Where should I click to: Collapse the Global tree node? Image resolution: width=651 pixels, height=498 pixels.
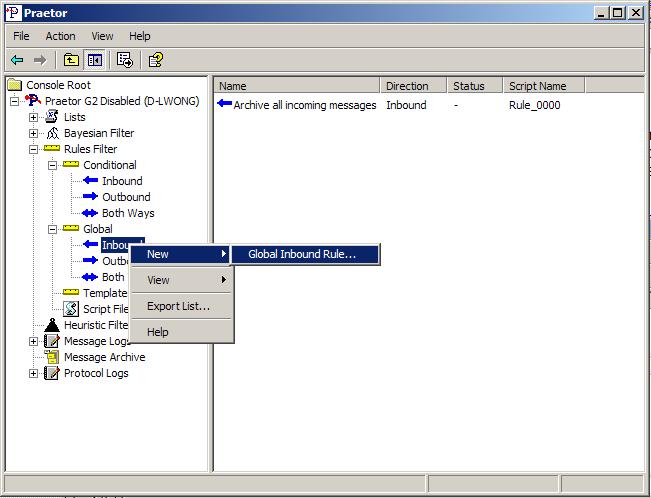pos(53,229)
